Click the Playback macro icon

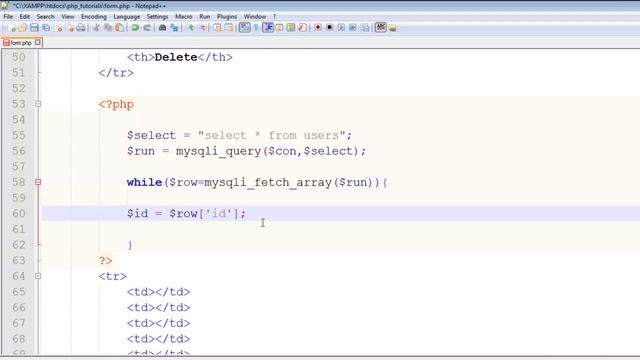(341, 28)
